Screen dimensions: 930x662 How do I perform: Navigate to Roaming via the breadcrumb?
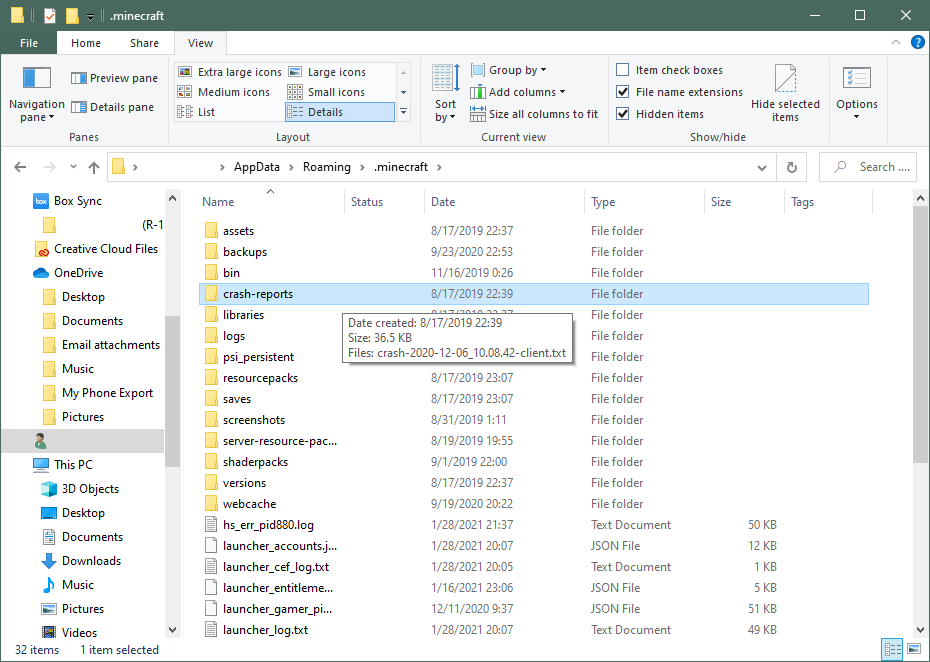(327, 166)
